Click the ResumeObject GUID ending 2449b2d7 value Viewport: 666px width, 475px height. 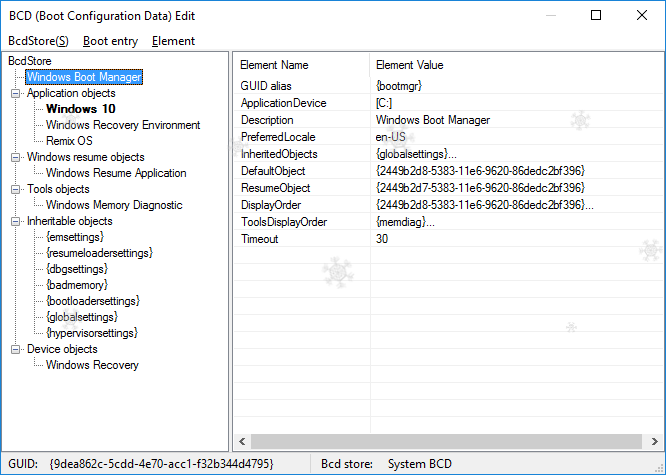pyautogui.click(x=480, y=188)
